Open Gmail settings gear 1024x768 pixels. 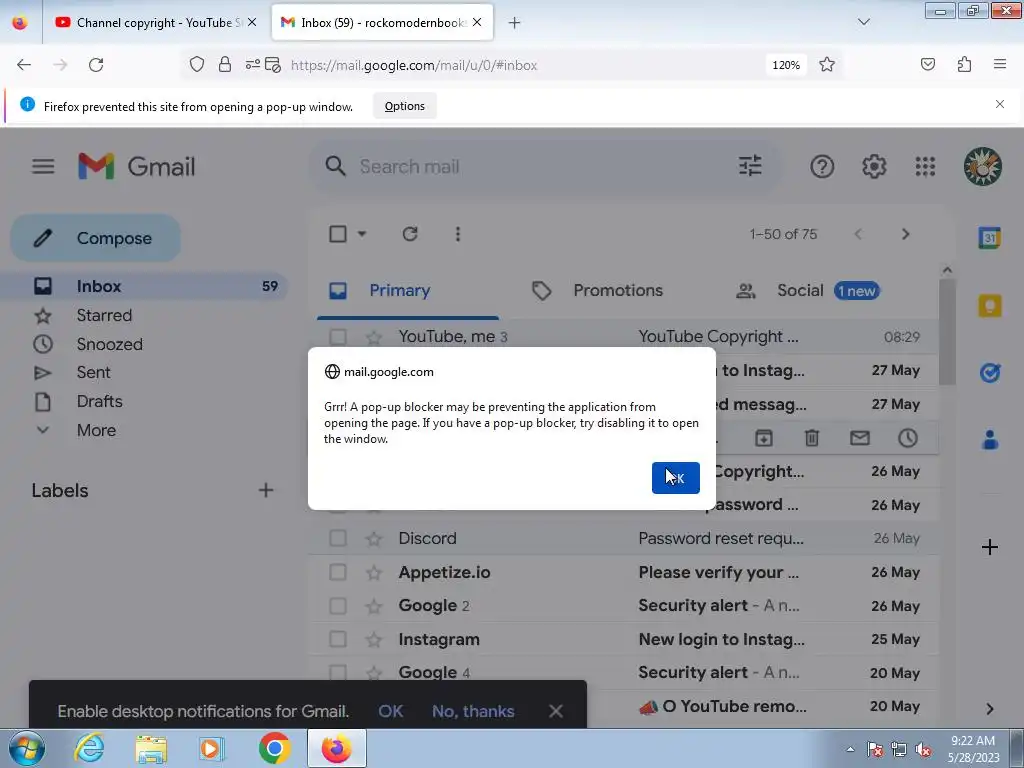874,167
